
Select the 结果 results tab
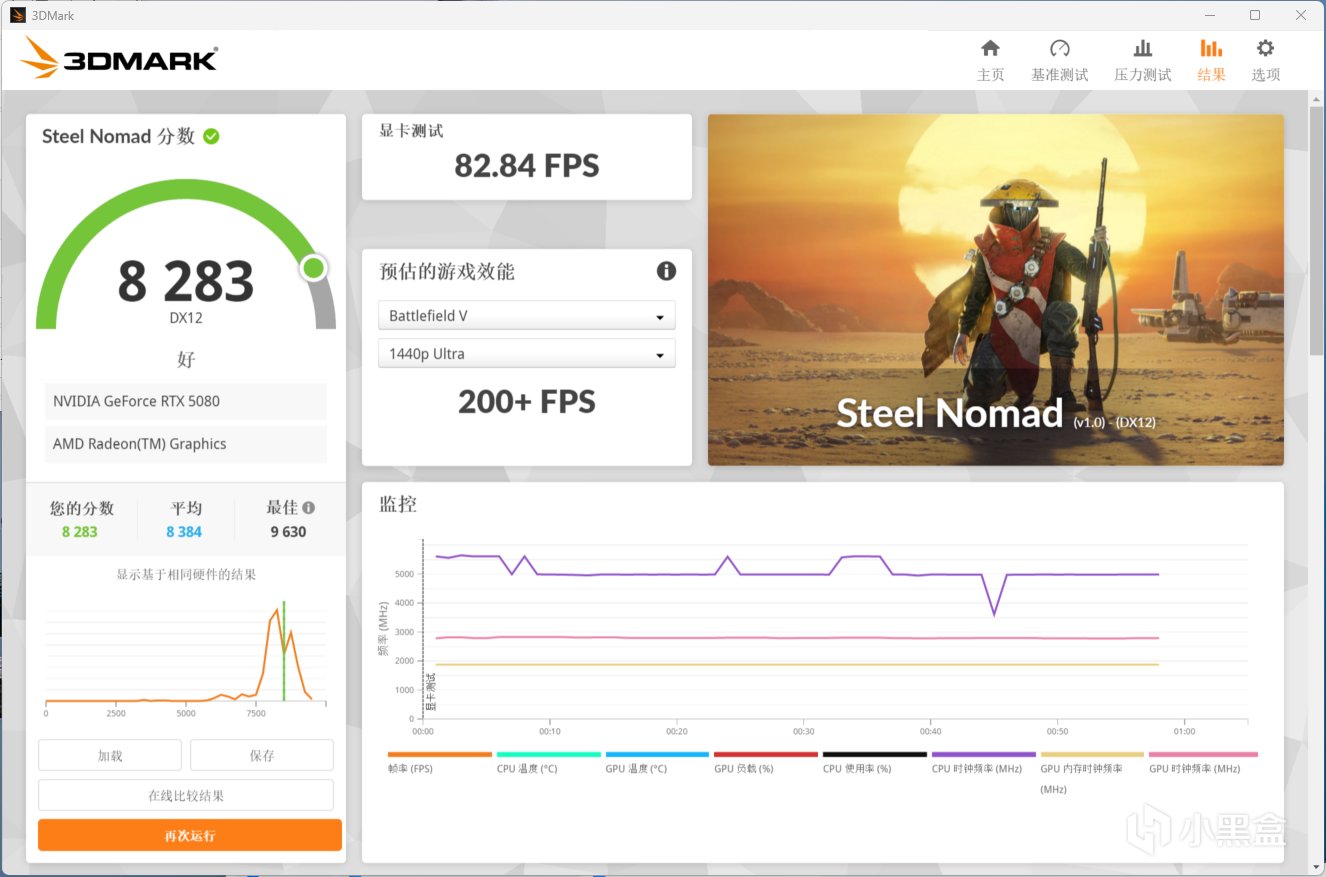click(1211, 60)
